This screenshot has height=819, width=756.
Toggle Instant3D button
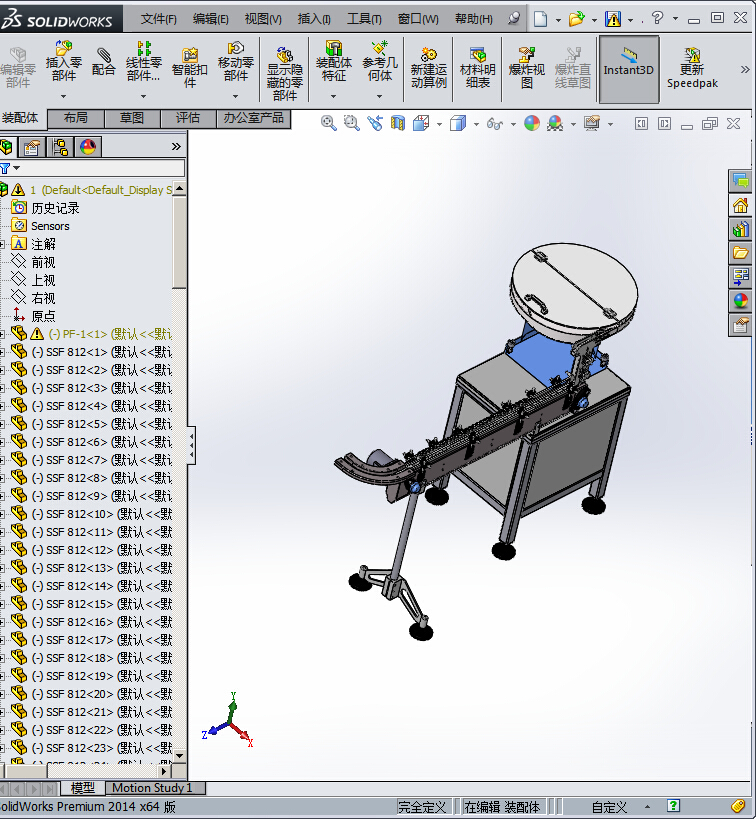point(629,69)
